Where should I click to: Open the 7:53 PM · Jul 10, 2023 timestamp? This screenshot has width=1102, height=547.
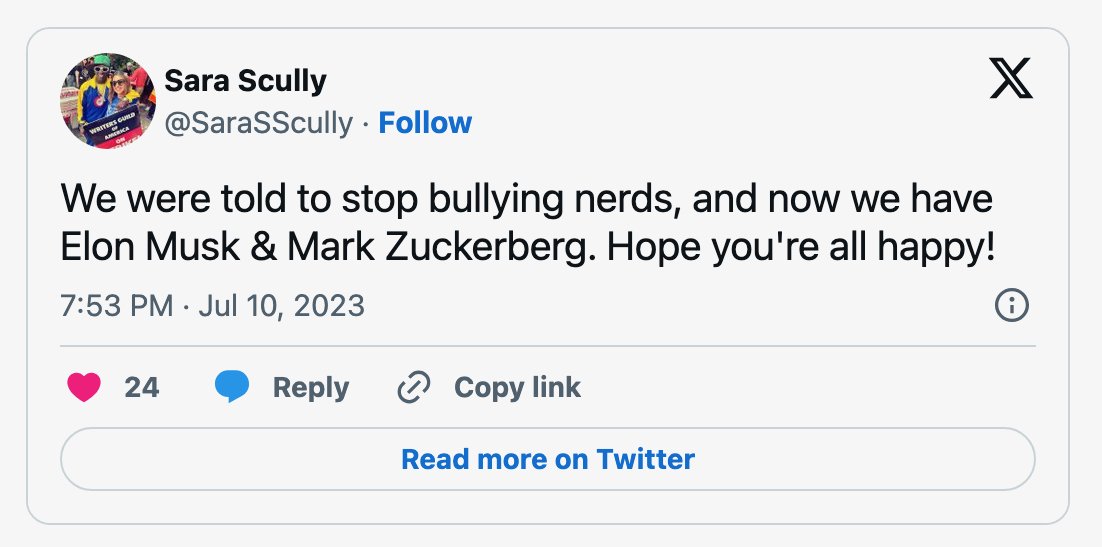click(x=212, y=306)
